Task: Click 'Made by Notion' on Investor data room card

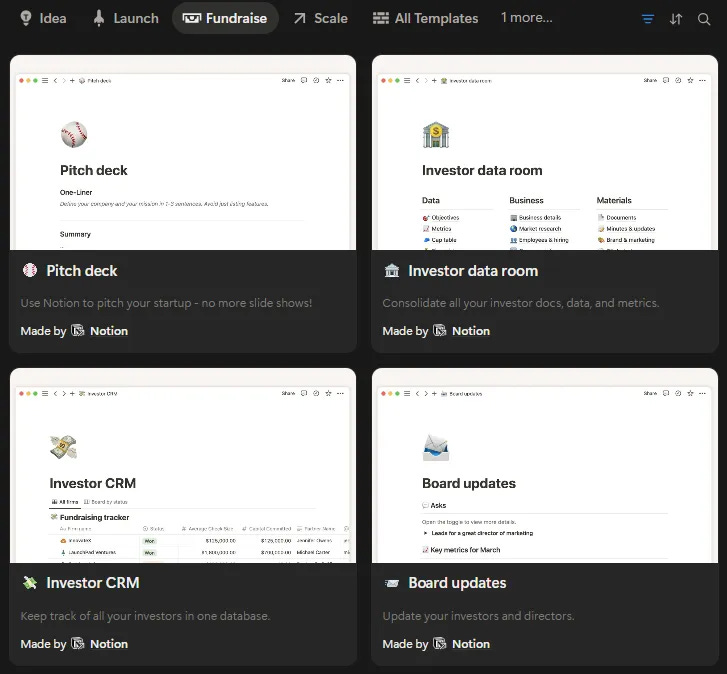Action: 436,331
